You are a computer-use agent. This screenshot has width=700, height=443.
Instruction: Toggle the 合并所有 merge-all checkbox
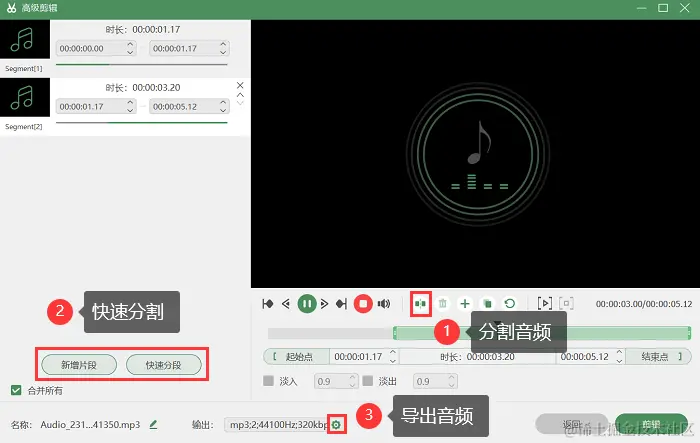pyautogui.click(x=16, y=390)
